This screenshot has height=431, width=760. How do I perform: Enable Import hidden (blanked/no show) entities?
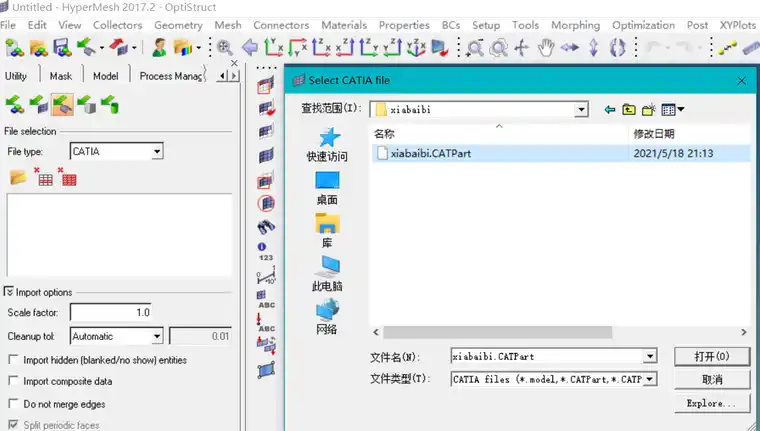pos(14,360)
